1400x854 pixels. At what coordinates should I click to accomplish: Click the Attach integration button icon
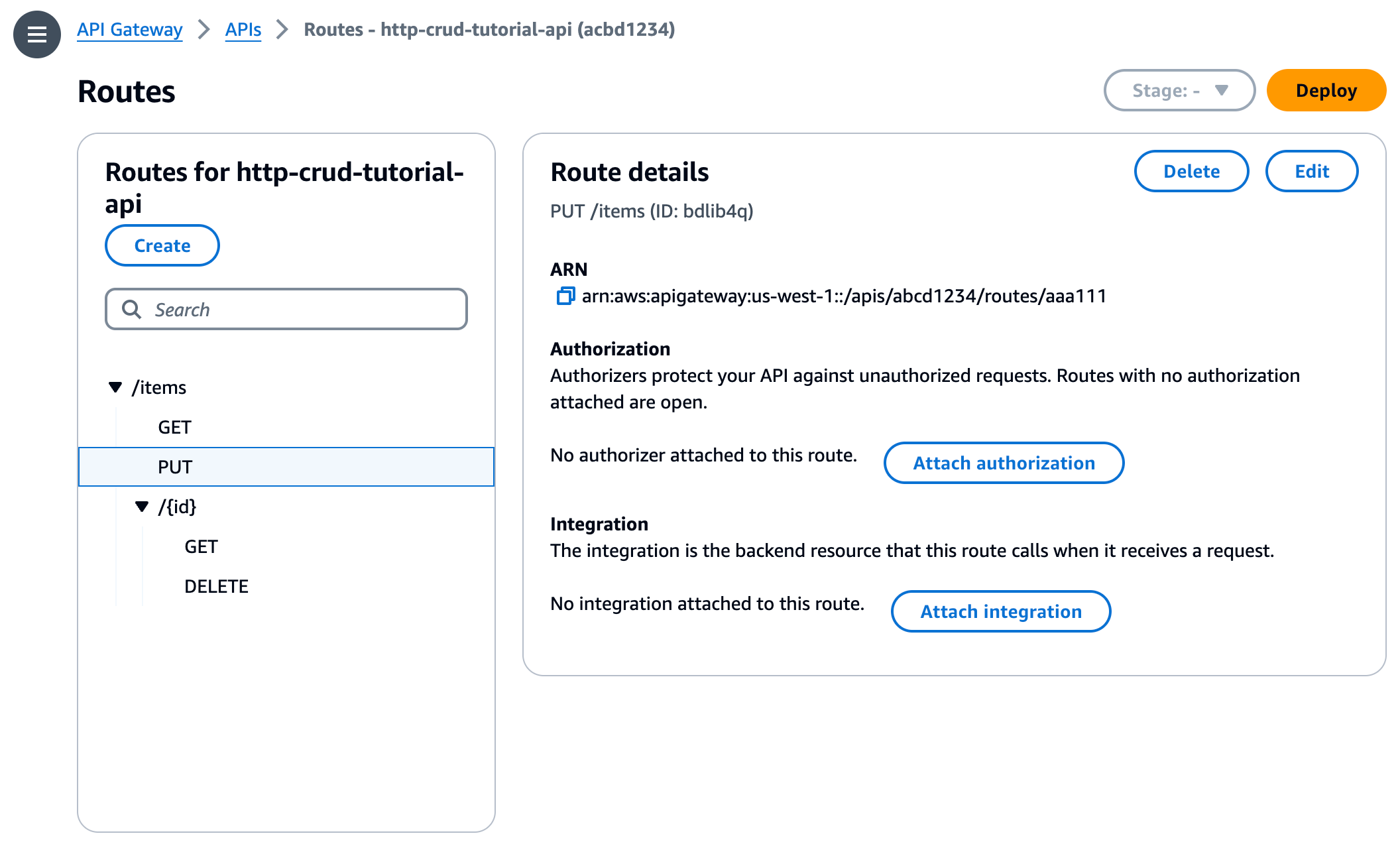[x=1001, y=612]
